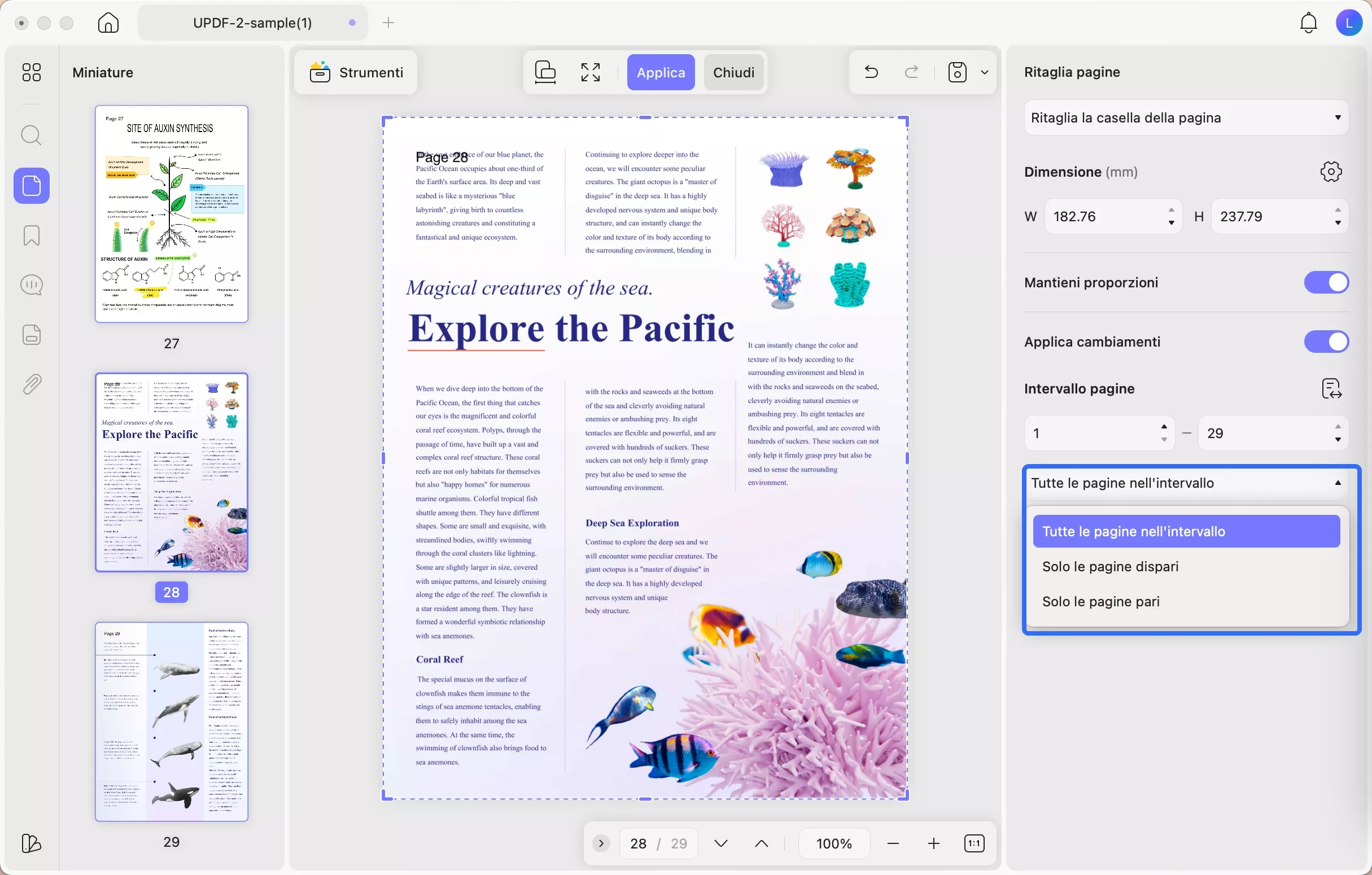The image size is (1372, 875).
Task: Expand the Ritaglia la casella della pagina dropdown
Action: (x=1186, y=118)
